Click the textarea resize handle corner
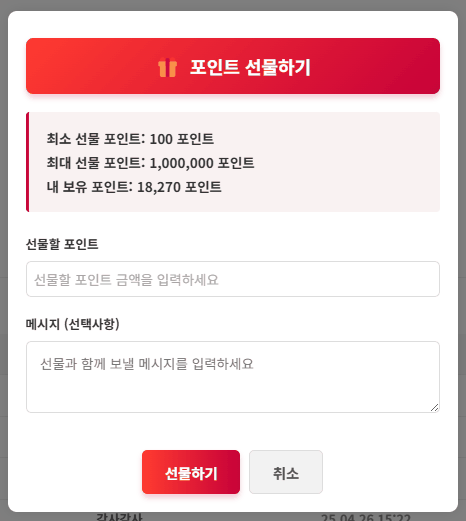466x521 pixels. (435, 408)
